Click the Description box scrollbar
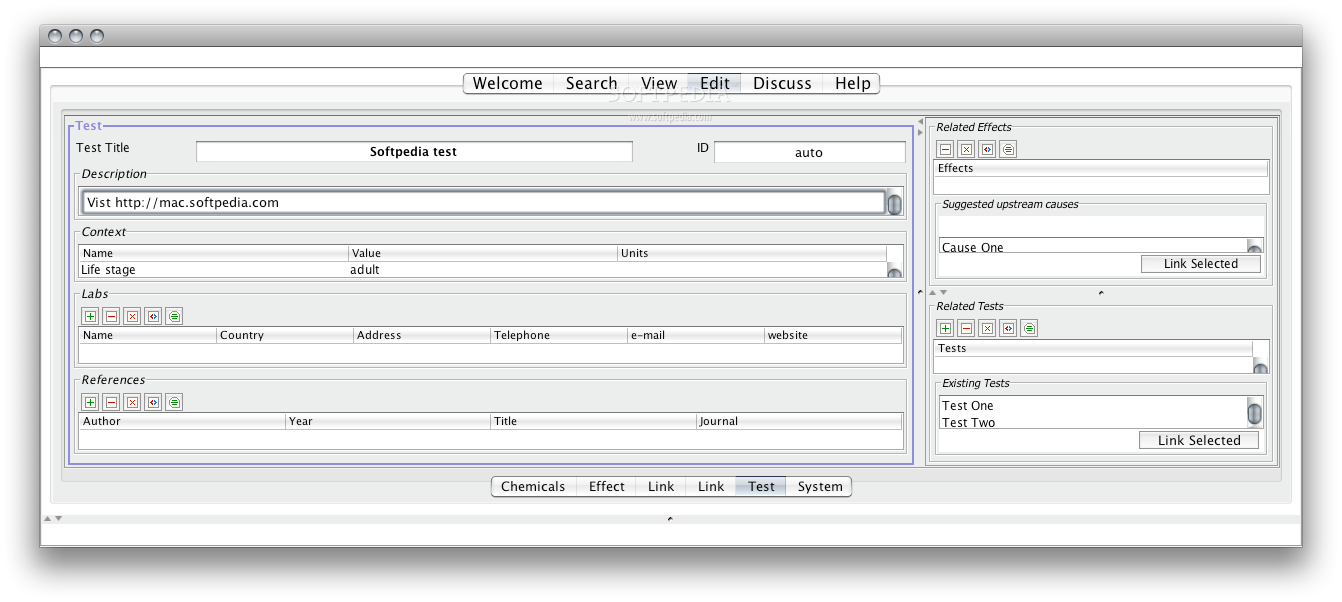 [x=894, y=203]
